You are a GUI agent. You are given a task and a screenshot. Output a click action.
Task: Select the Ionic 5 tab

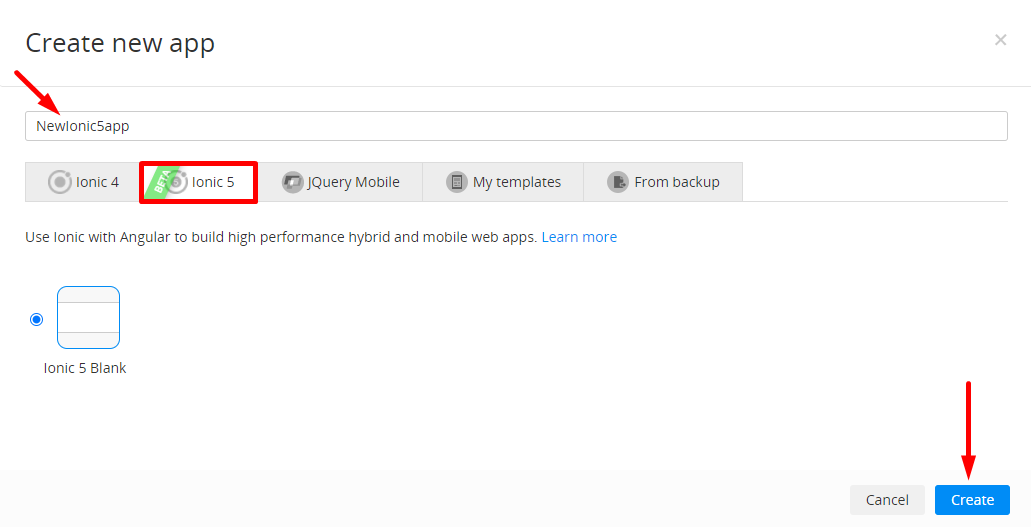point(199,182)
